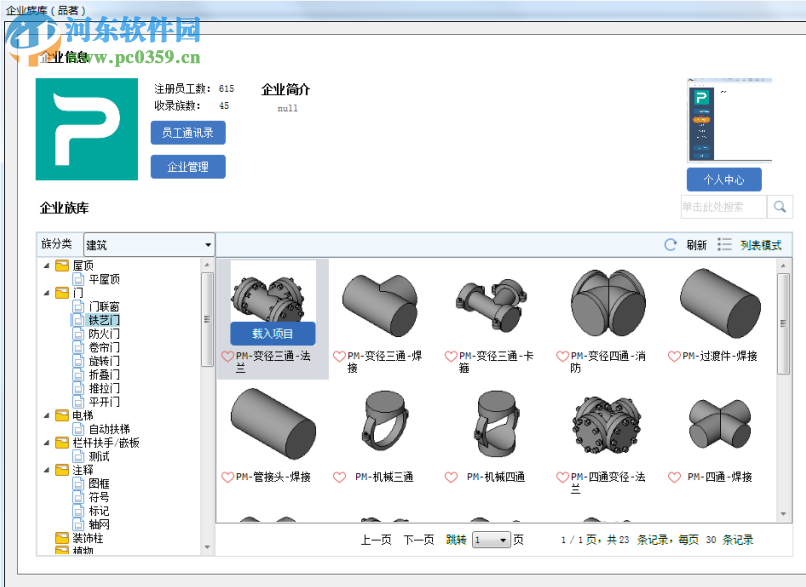The image size is (806, 587).
Task: Click the search magnifier icon
Action: (780, 206)
